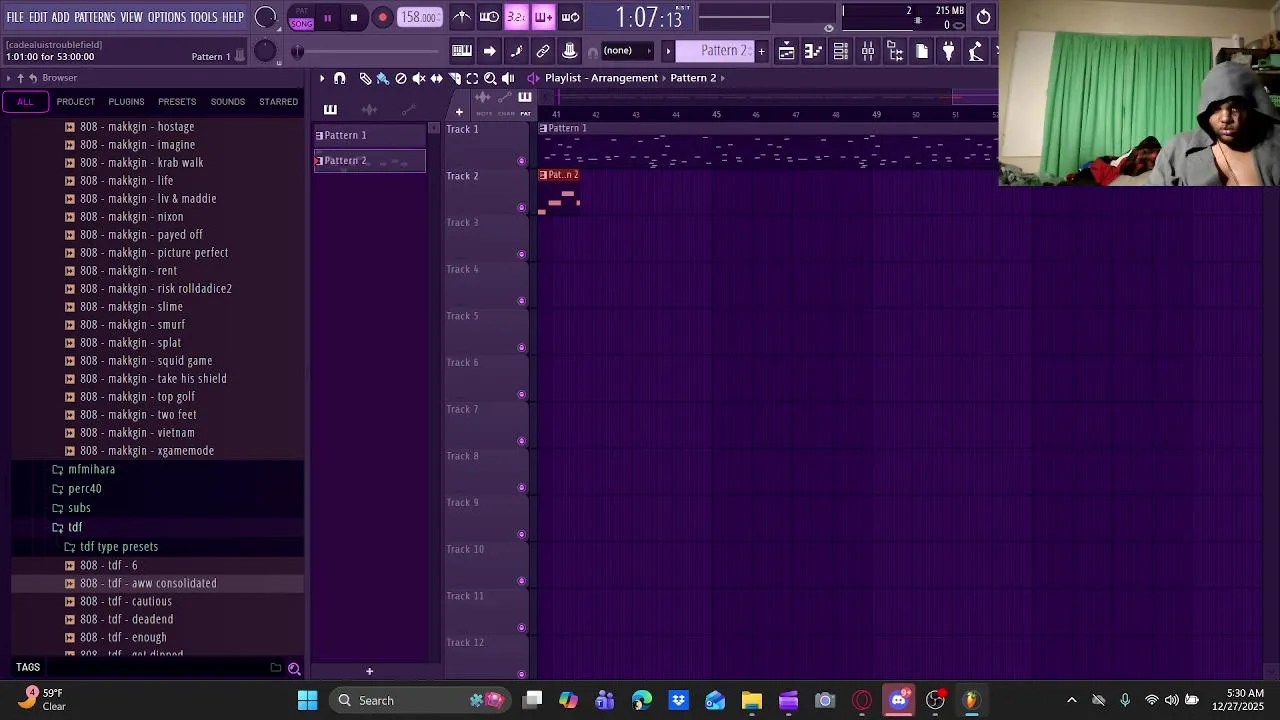Select the Slice tool in playlist

tap(455, 78)
